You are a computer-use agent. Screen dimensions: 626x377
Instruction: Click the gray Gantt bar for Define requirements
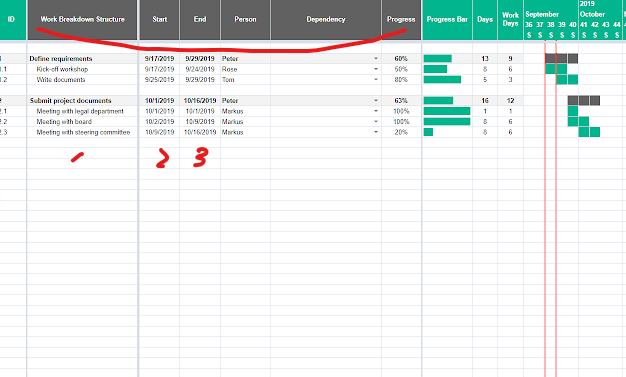pyautogui.click(x=562, y=59)
